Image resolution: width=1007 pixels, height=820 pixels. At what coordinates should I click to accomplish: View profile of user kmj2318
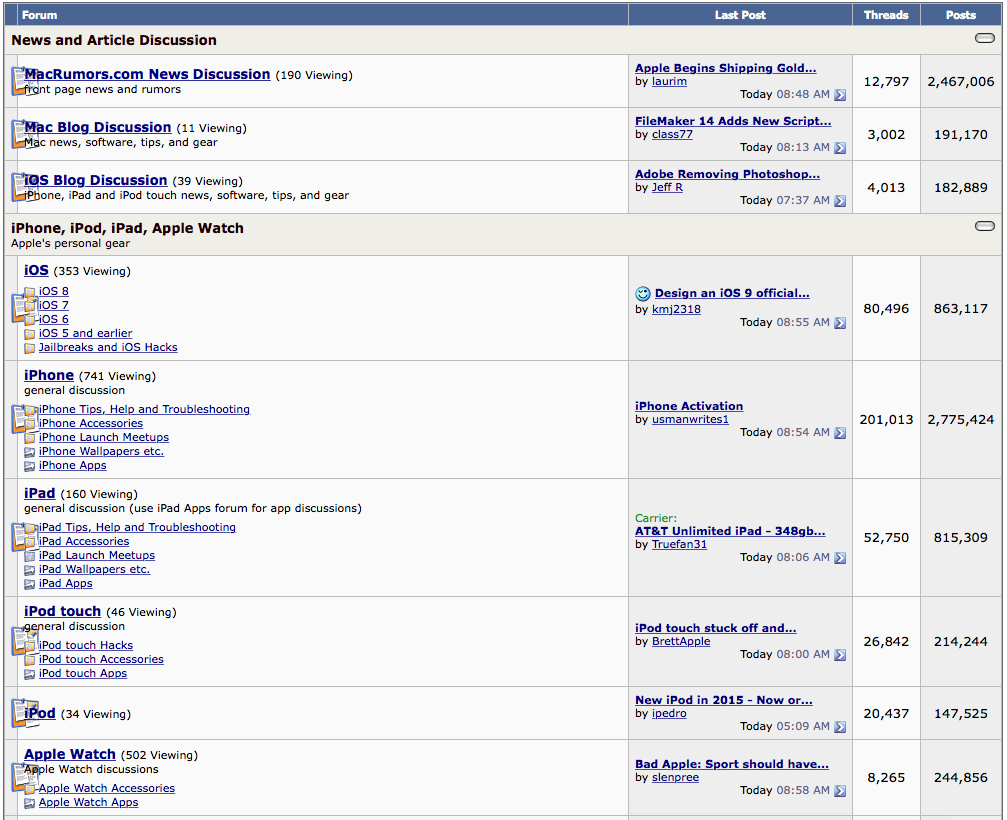click(x=676, y=310)
